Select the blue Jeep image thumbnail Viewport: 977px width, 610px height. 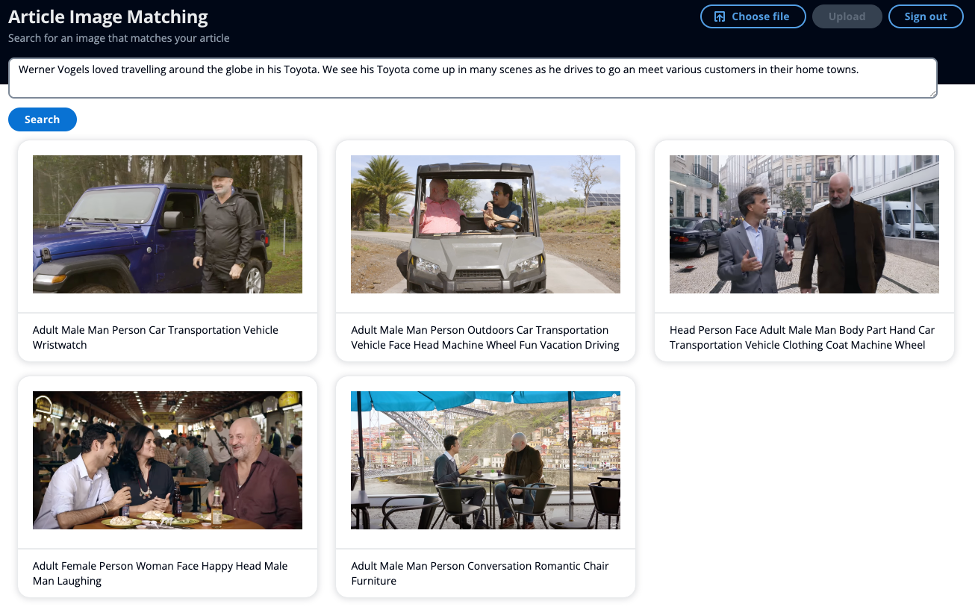coord(168,224)
